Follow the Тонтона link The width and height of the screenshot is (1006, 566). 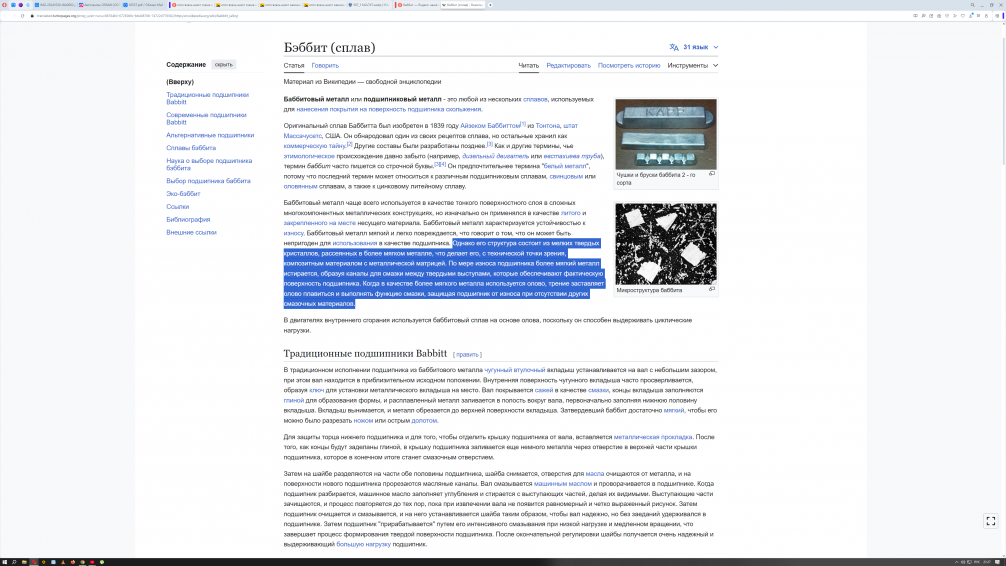tap(547, 126)
